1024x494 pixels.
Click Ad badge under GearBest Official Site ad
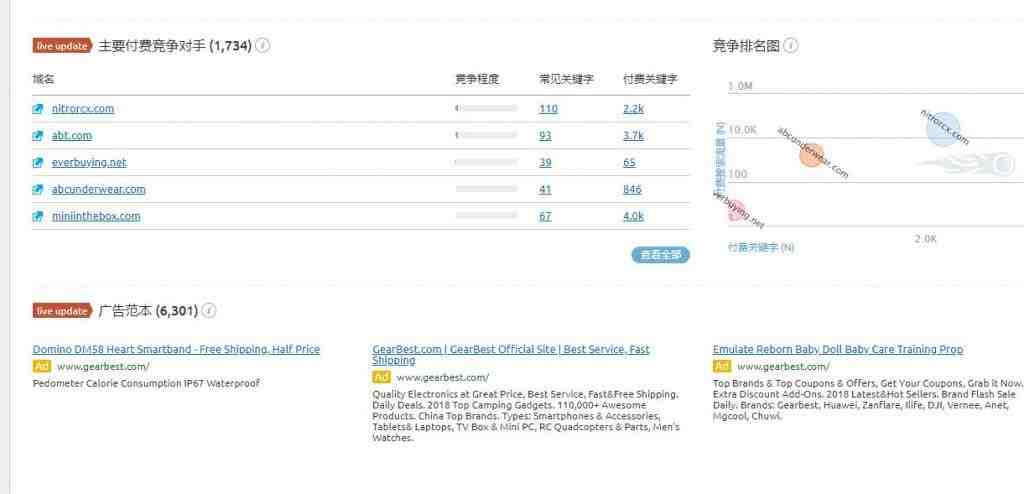tap(381, 377)
